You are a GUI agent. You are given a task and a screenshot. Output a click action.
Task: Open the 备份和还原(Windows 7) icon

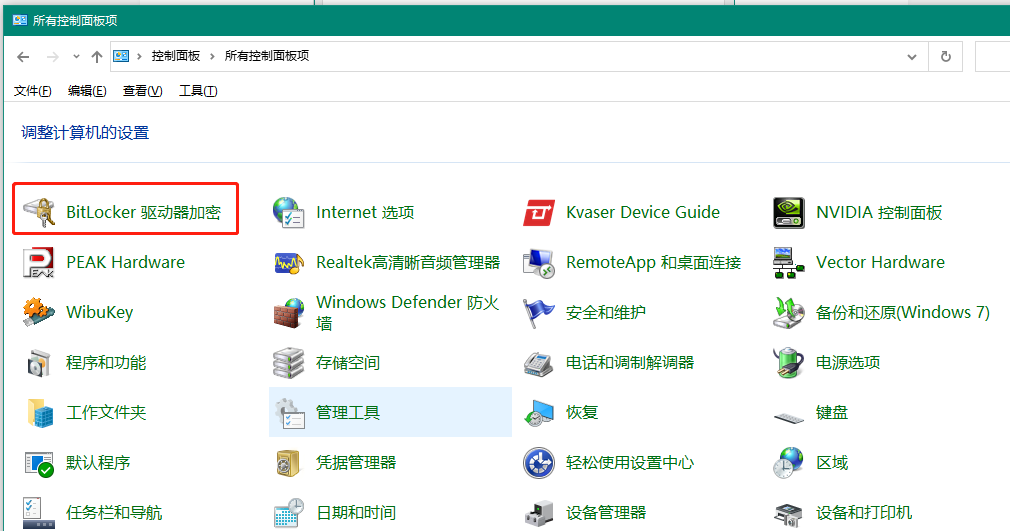pos(788,313)
